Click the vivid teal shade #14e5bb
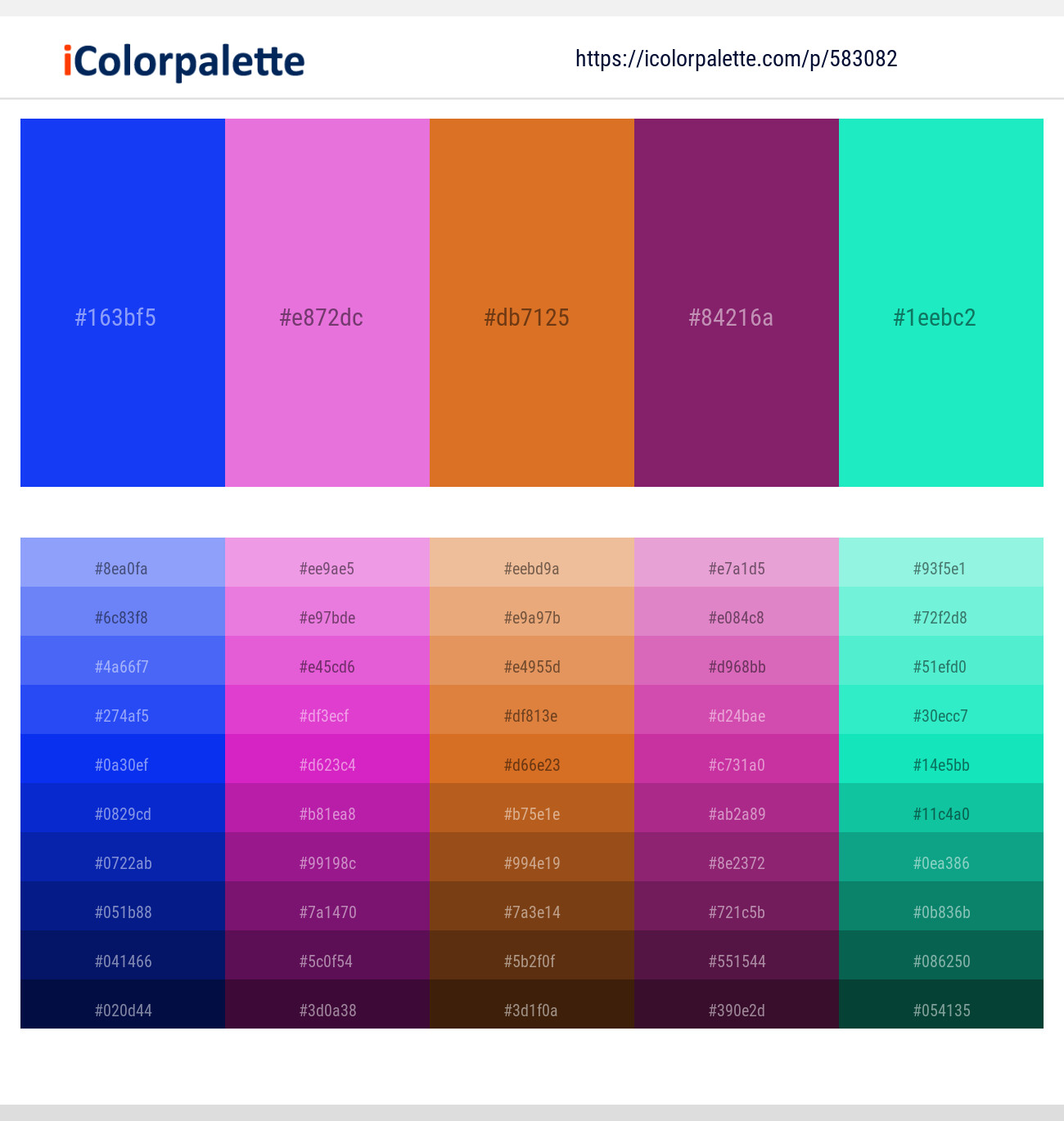 coord(940,764)
